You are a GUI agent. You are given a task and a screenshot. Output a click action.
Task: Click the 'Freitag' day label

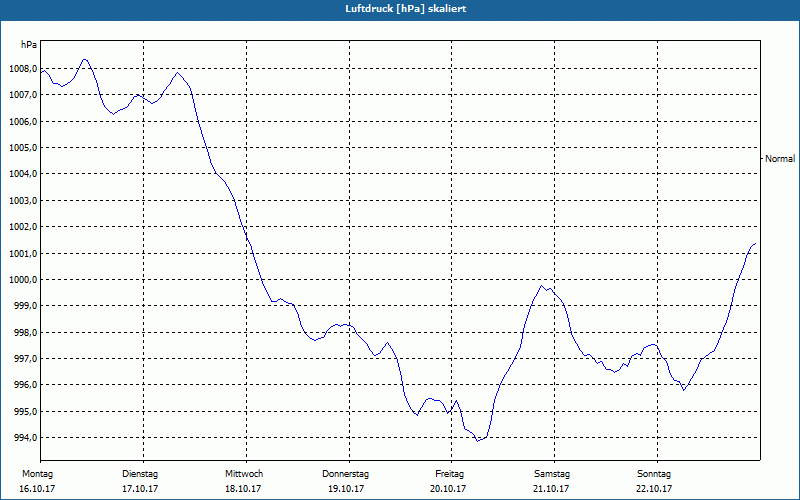449,474
